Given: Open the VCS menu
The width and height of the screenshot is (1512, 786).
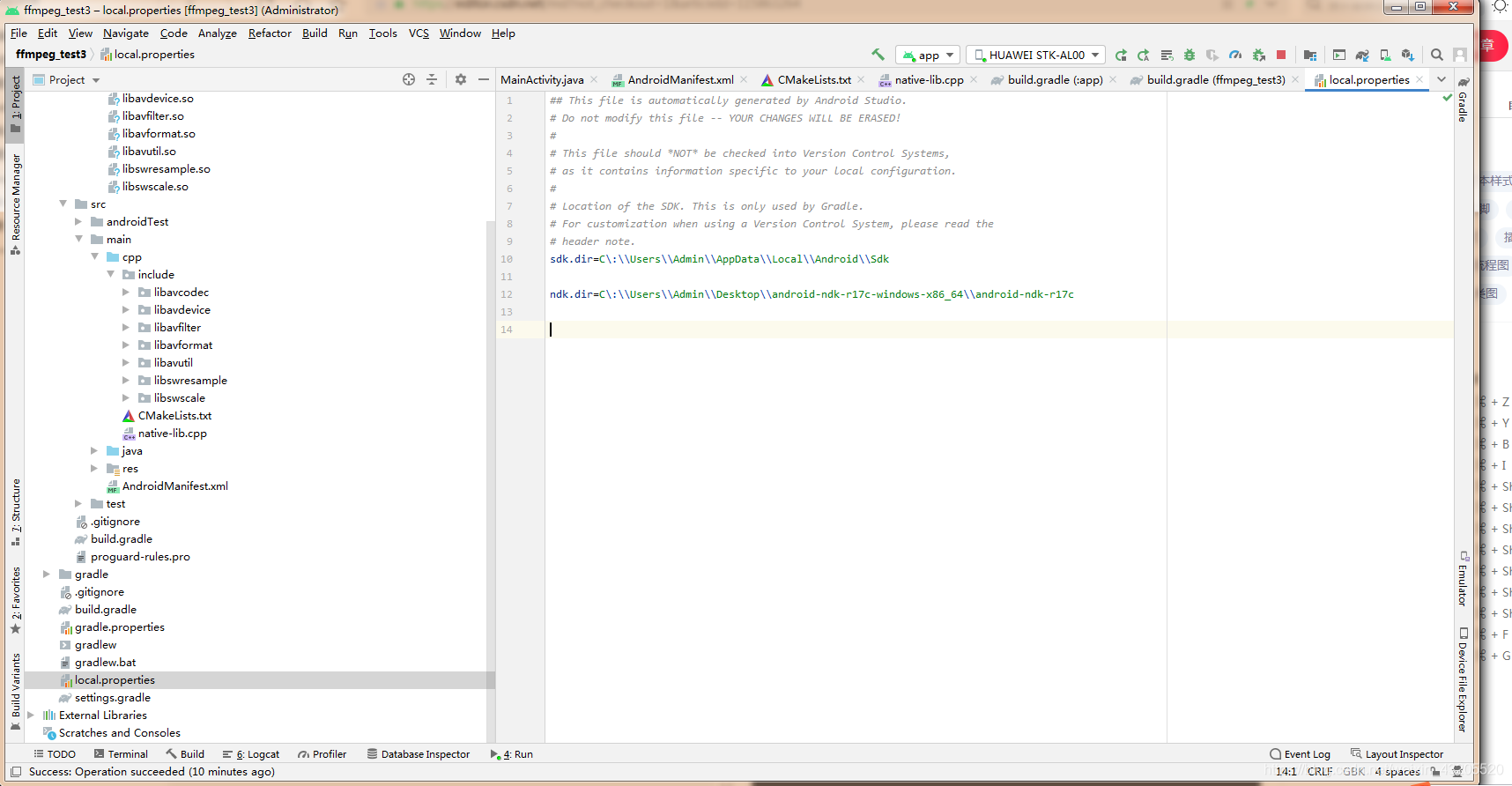Looking at the screenshot, I should 419,33.
